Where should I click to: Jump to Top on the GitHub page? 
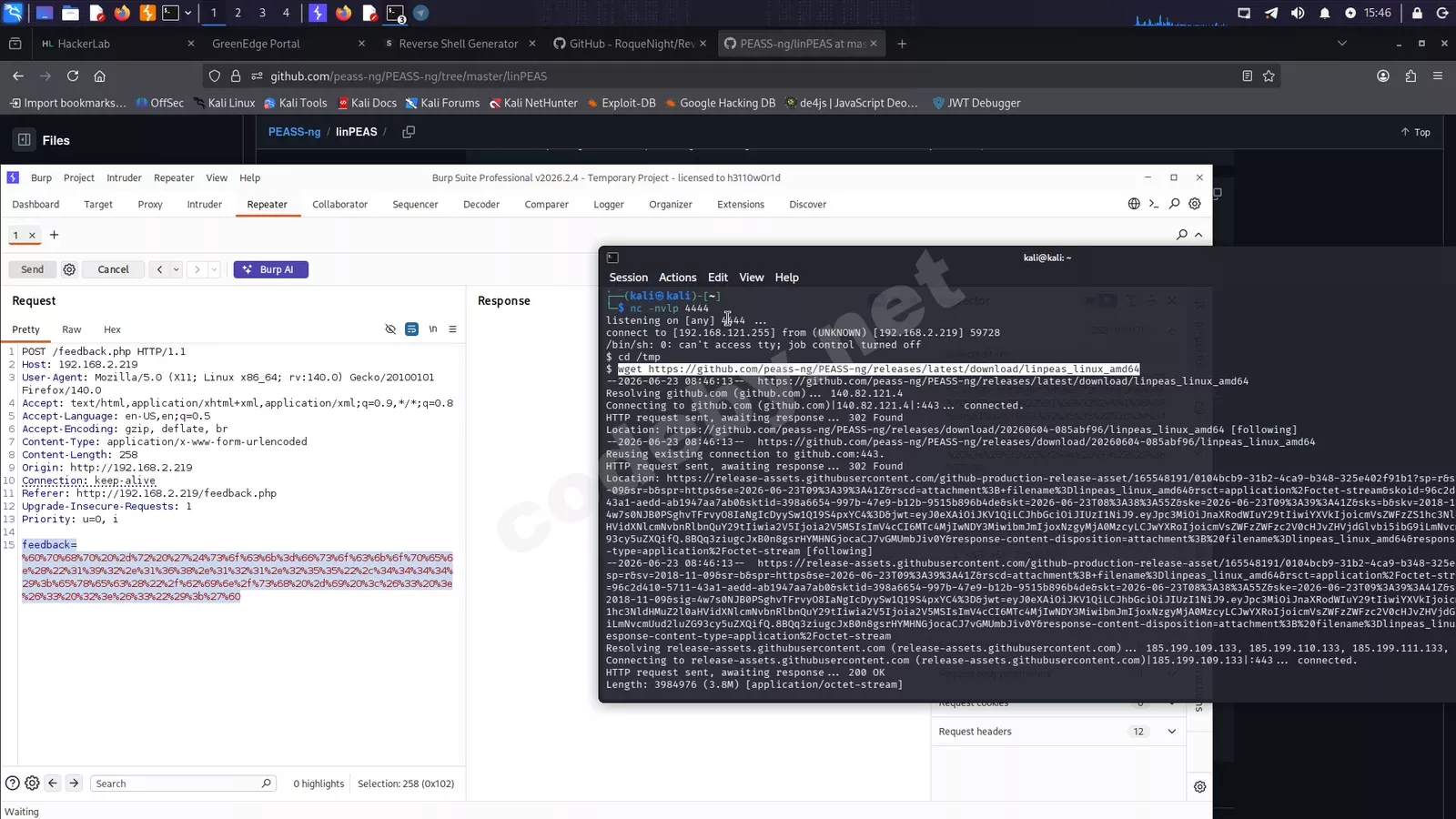[1416, 133]
